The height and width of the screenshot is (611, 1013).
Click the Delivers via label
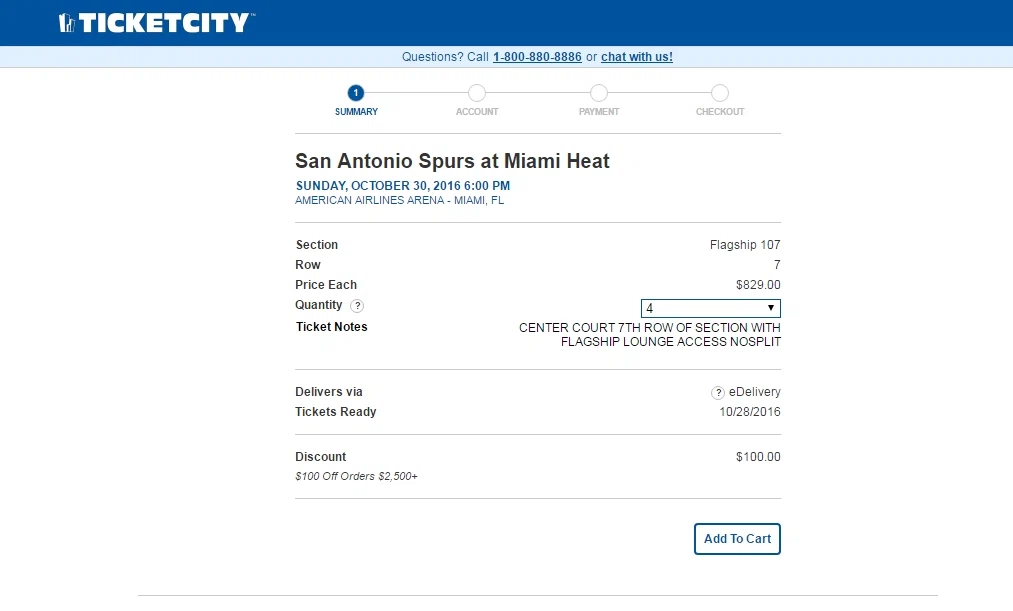click(x=329, y=392)
